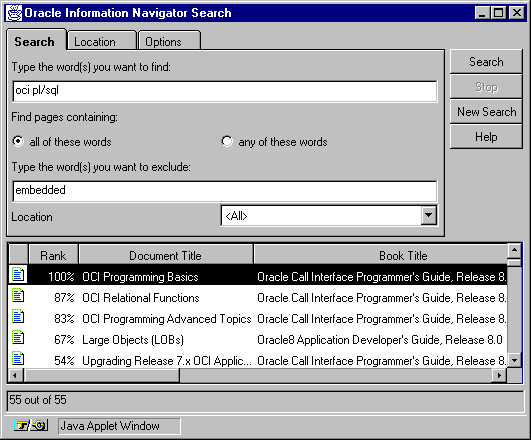
Task: Maximize the Oracle Information Navigator window
Action: (498, 13)
